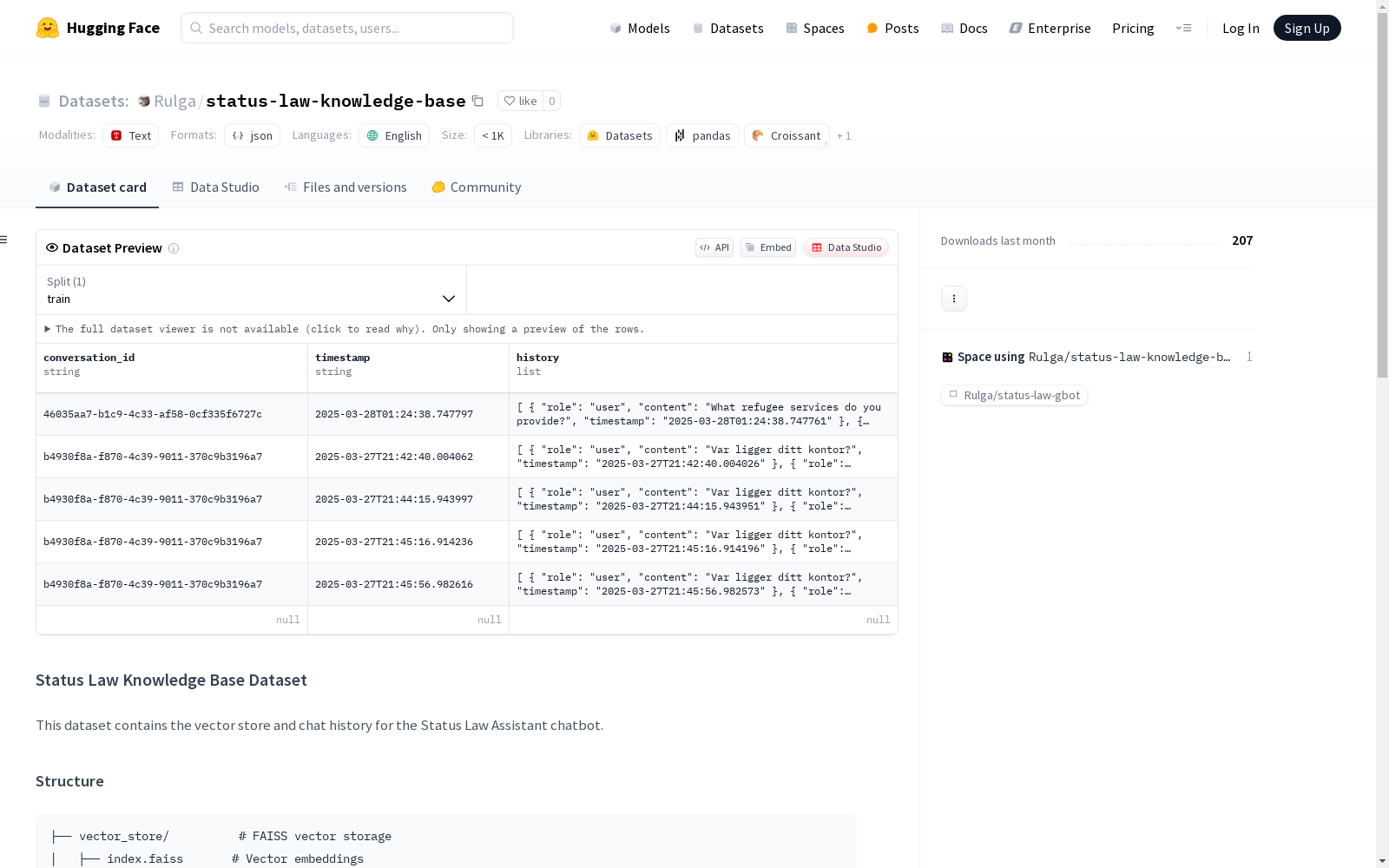Click Log In
Screen dimensions: 1389x868
[1241, 28]
